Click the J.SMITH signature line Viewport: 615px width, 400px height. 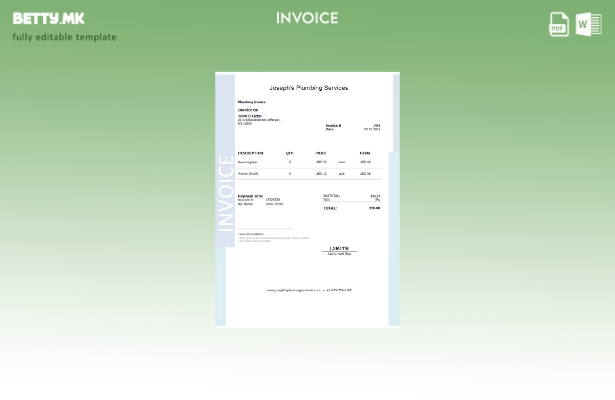point(339,249)
